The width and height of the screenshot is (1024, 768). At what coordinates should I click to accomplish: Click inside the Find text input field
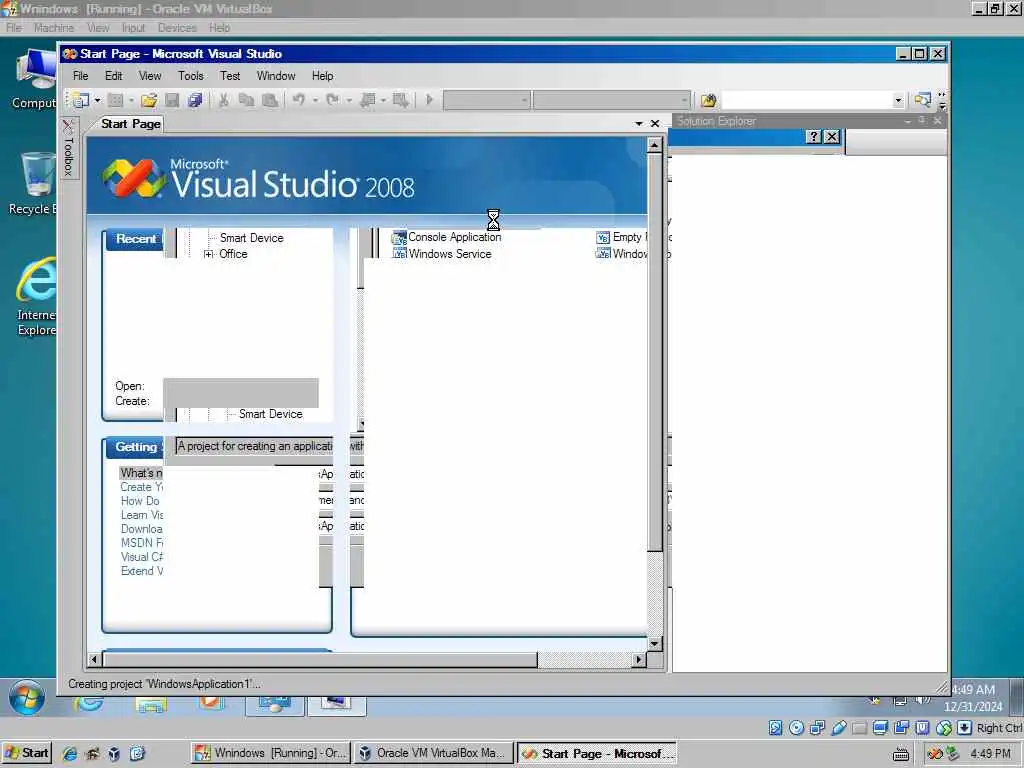tap(806, 100)
